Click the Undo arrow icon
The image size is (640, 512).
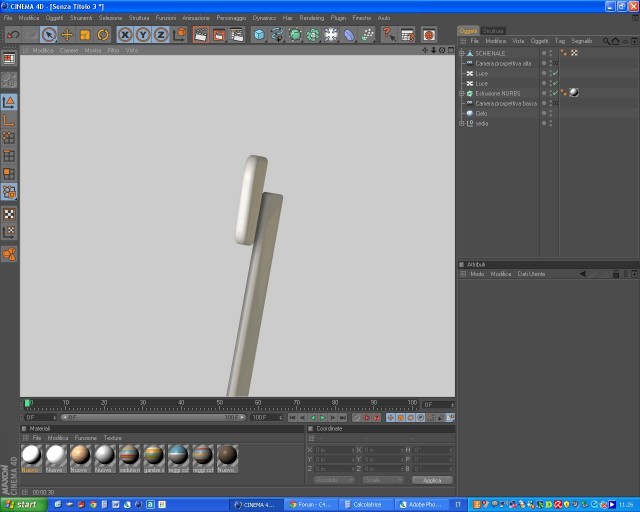pyautogui.click(x=13, y=35)
